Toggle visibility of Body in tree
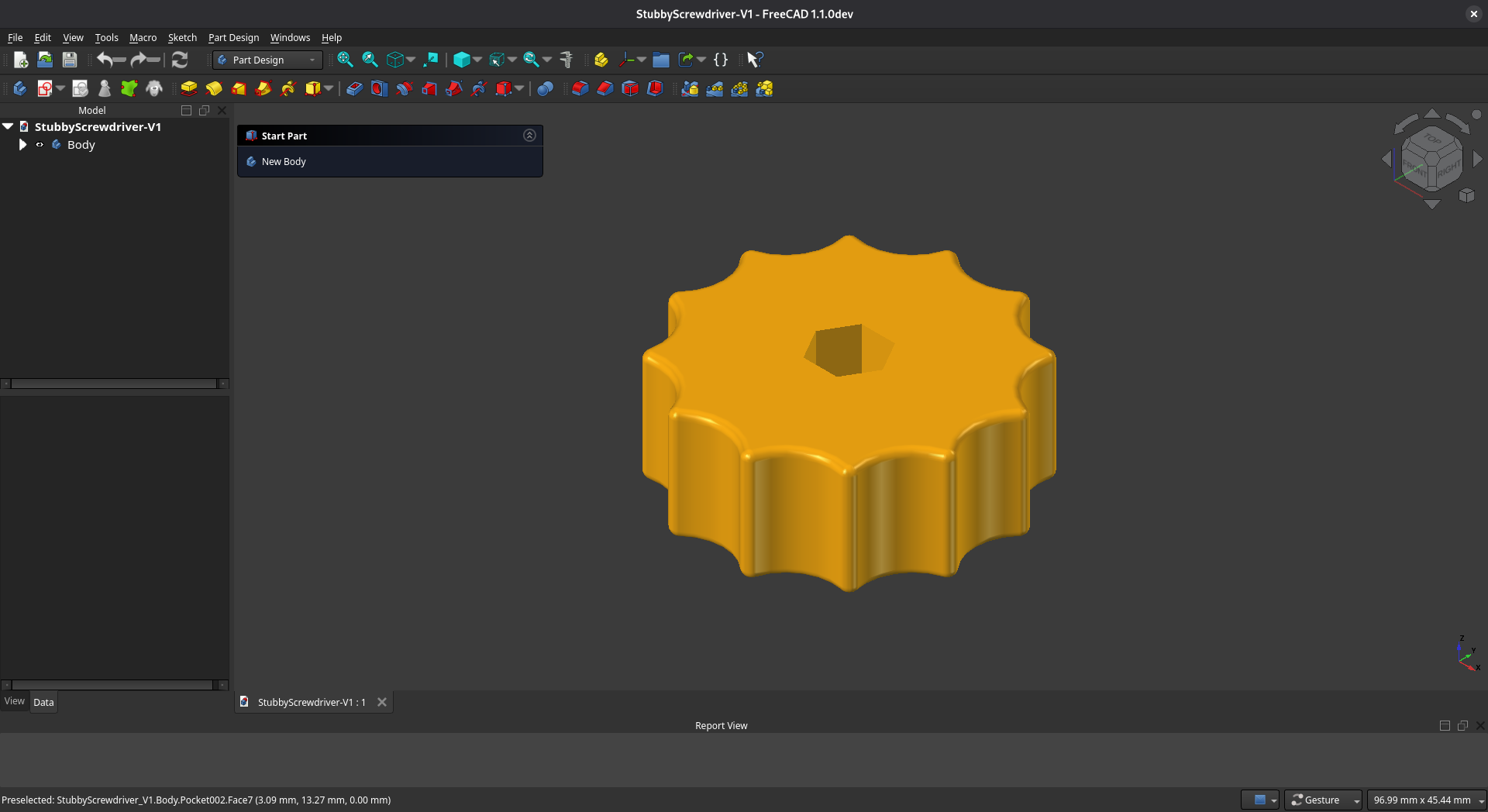Image resolution: width=1488 pixels, height=812 pixels. 40,145
